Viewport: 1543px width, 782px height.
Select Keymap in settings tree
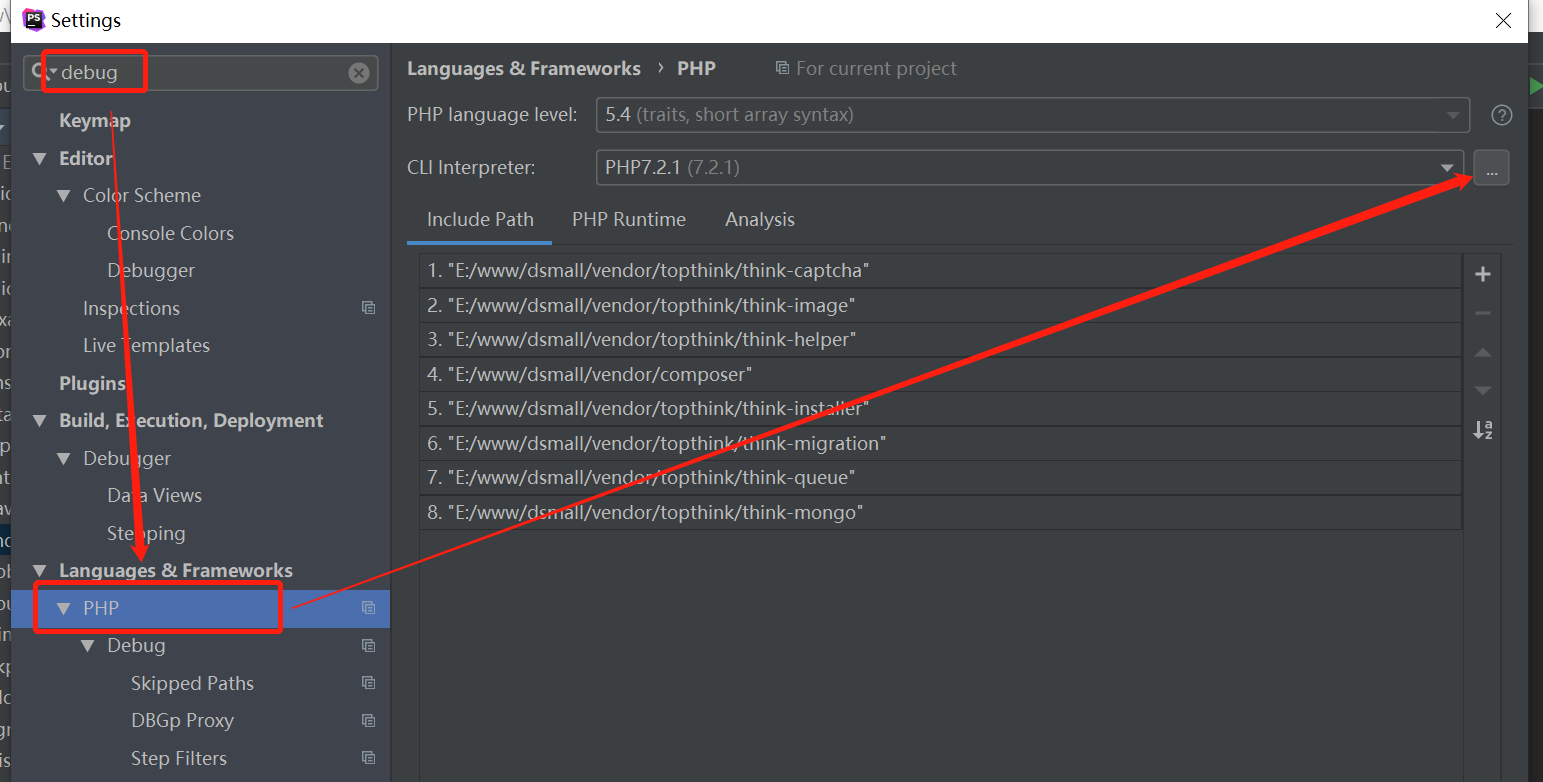(x=95, y=120)
